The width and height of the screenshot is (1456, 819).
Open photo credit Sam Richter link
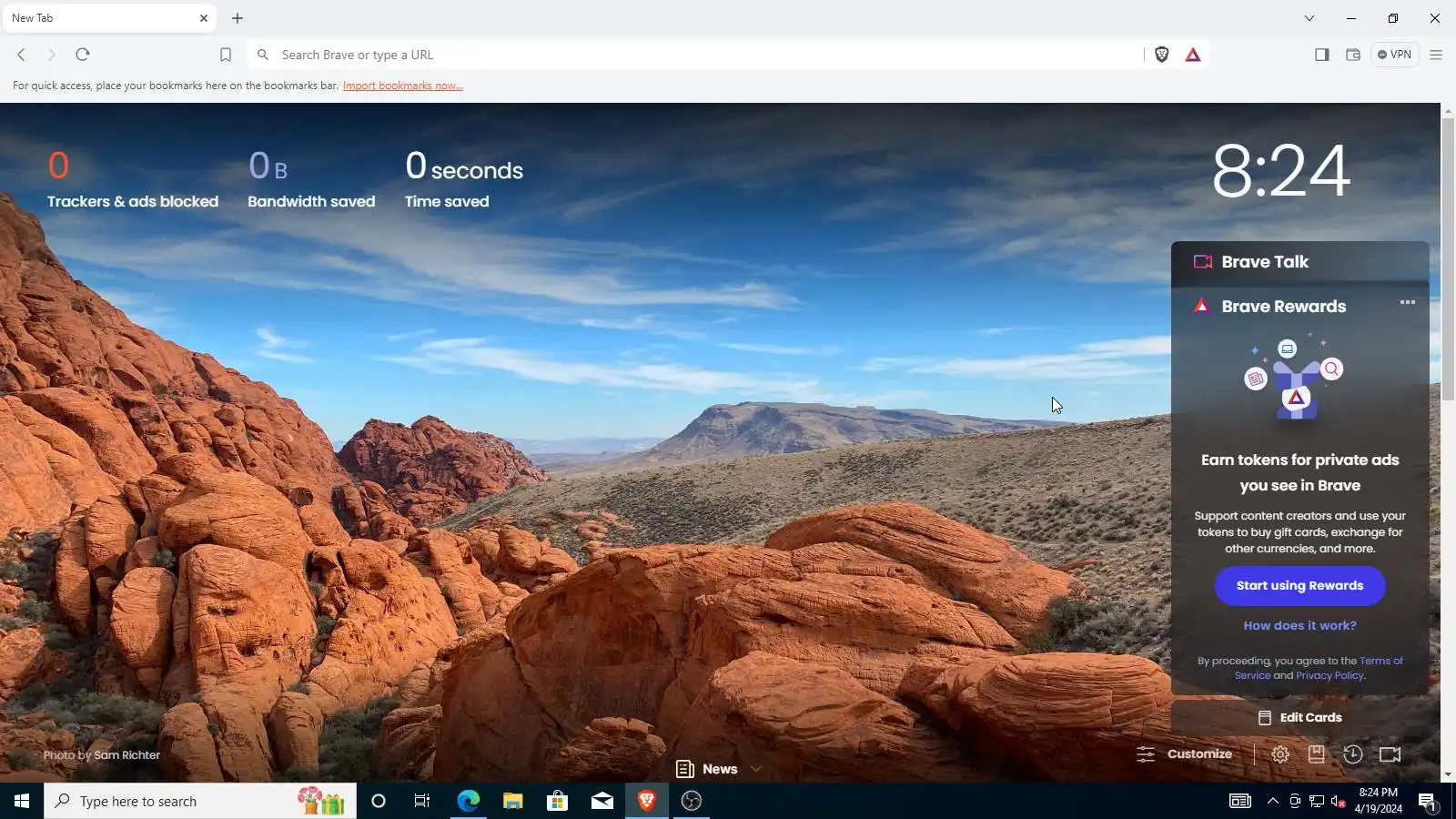[x=126, y=755]
